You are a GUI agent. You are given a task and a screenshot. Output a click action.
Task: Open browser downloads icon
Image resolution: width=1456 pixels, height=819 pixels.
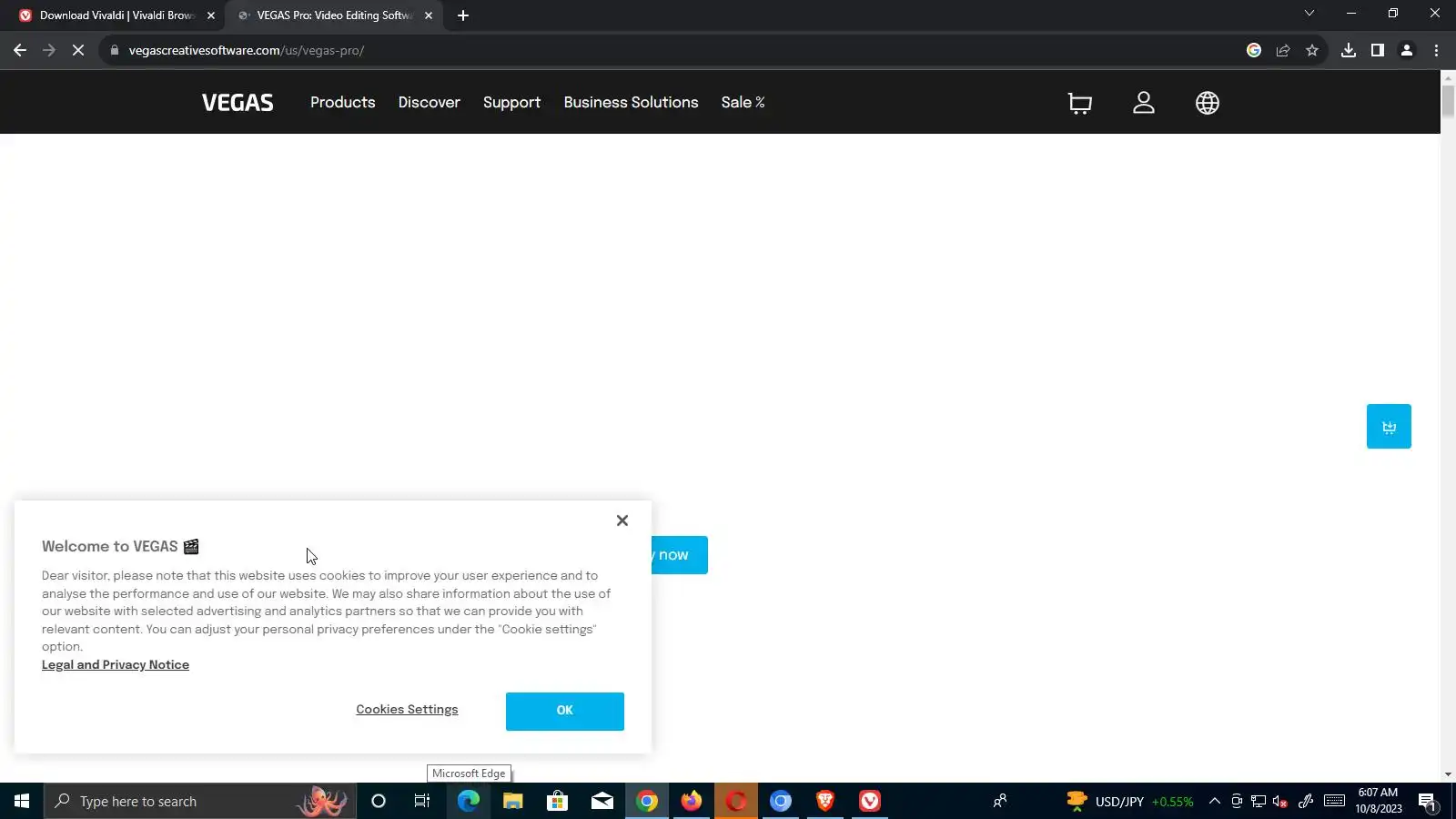pos(1349,50)
